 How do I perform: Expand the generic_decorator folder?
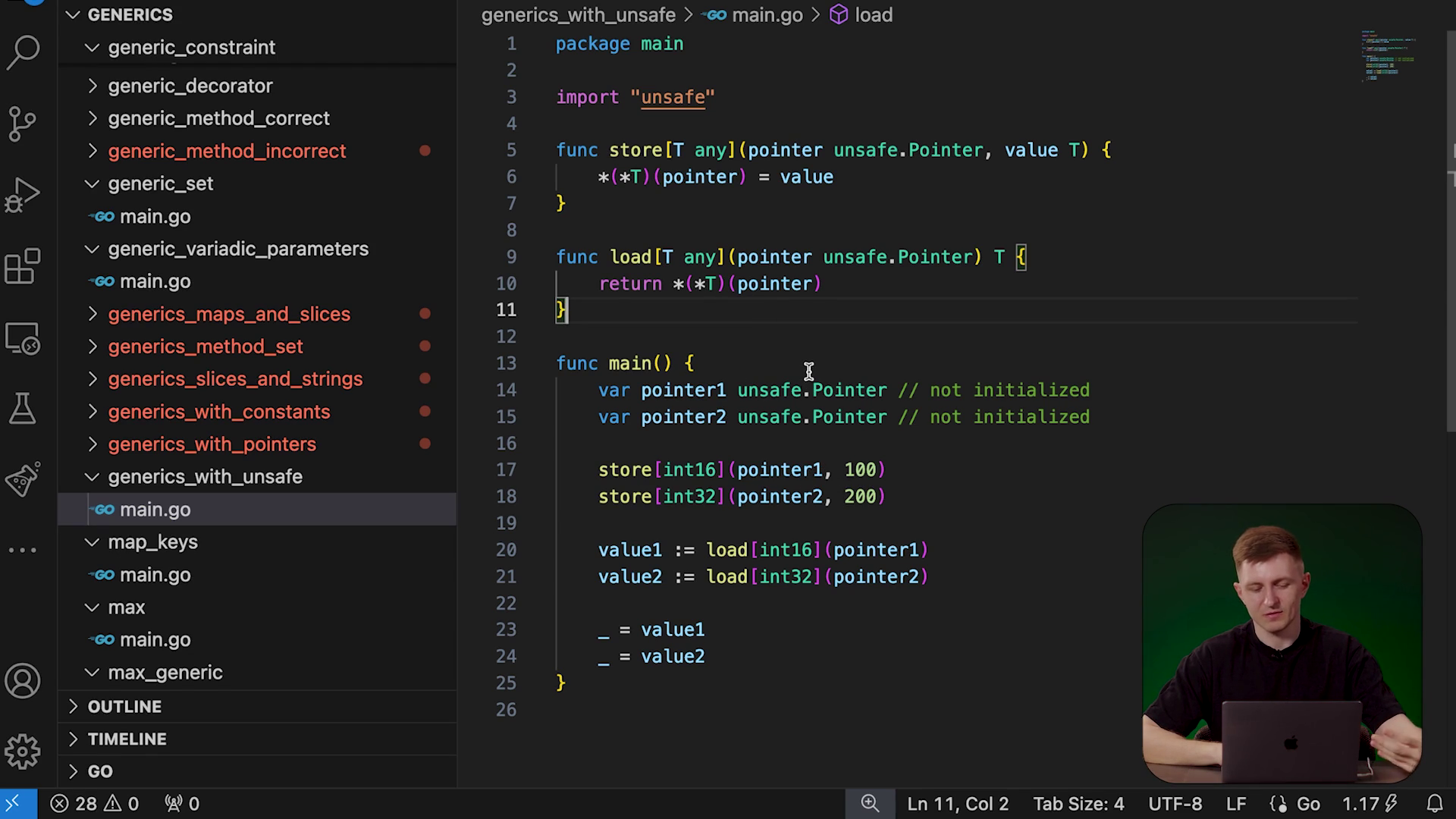coord(190,86)
